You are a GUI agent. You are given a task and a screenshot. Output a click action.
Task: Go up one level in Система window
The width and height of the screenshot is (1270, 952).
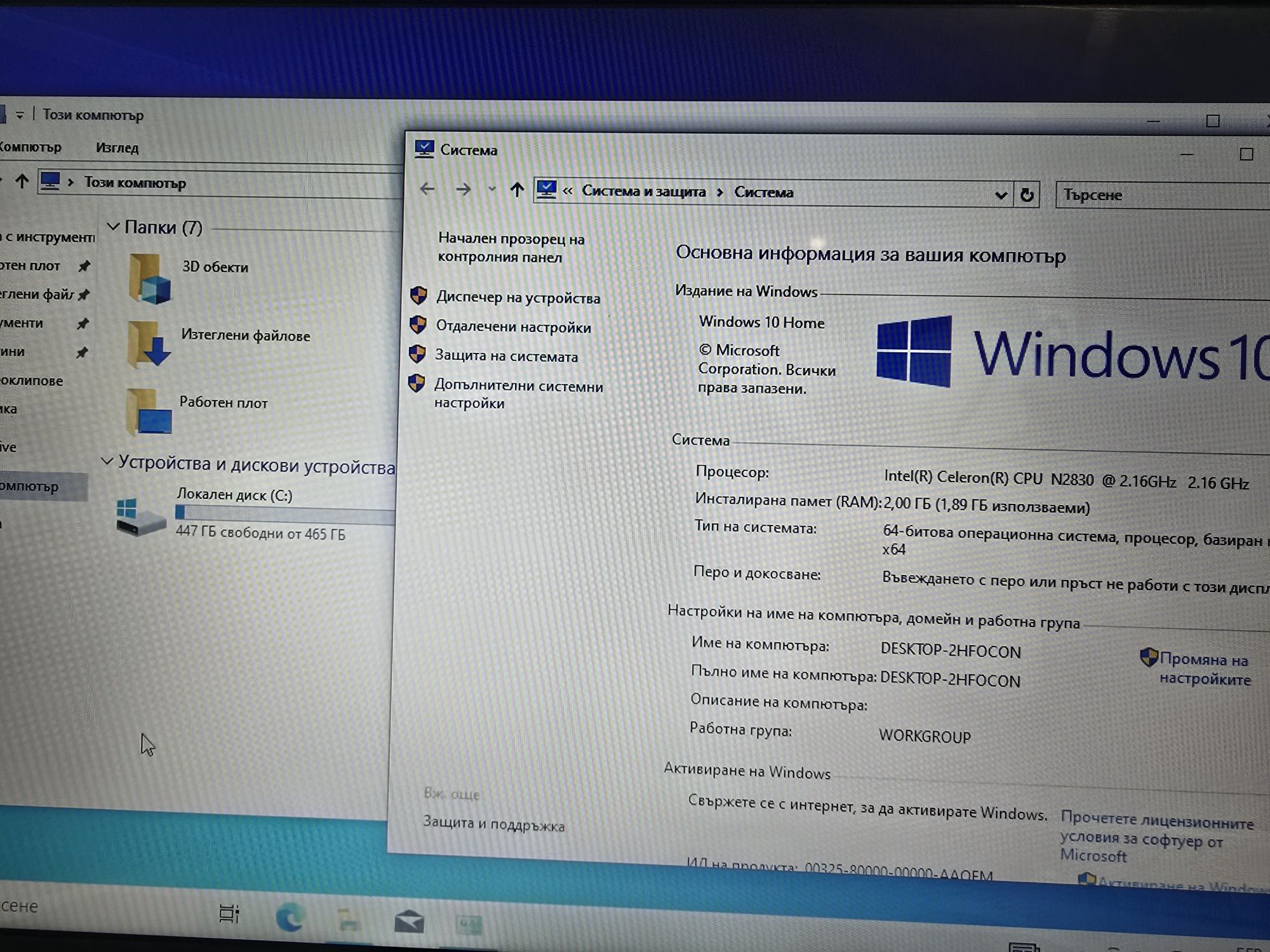click(x=517, y=189)
